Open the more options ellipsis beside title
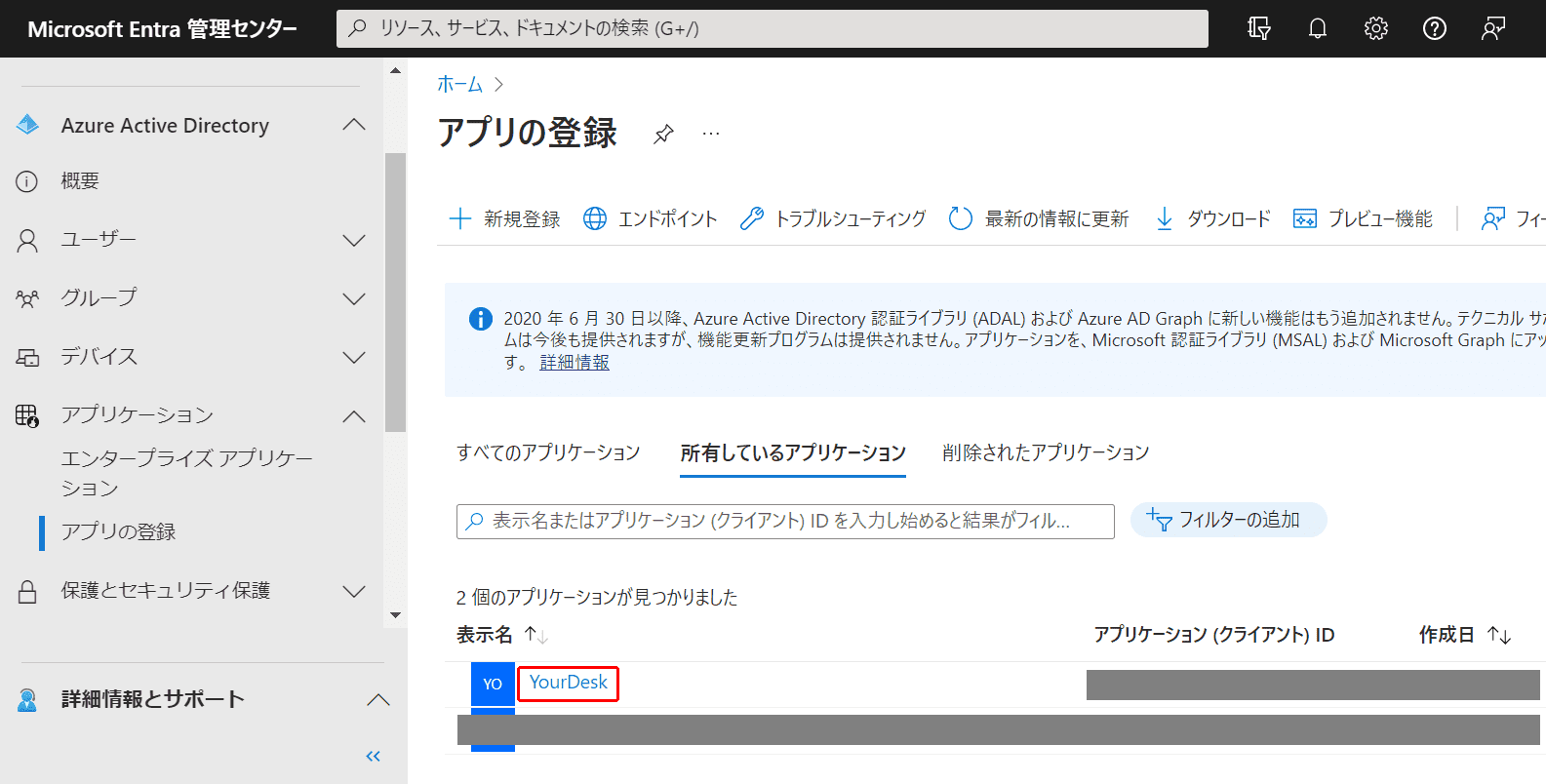Viewport: 1546px width, 784px height. tap(711, 134)
